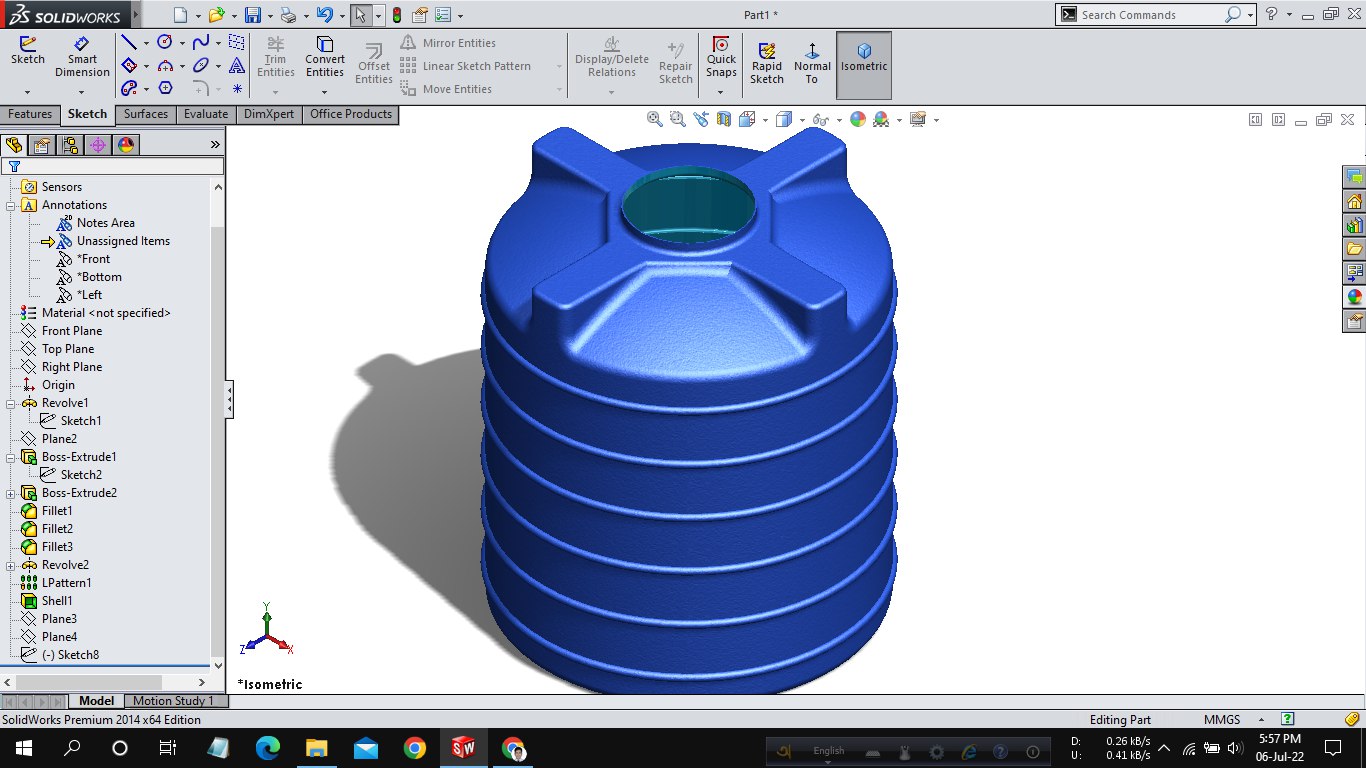Select the Line sketch tool
Image resolution: width=1366 pixels, height=768 pixels.
tap(128, 42)
